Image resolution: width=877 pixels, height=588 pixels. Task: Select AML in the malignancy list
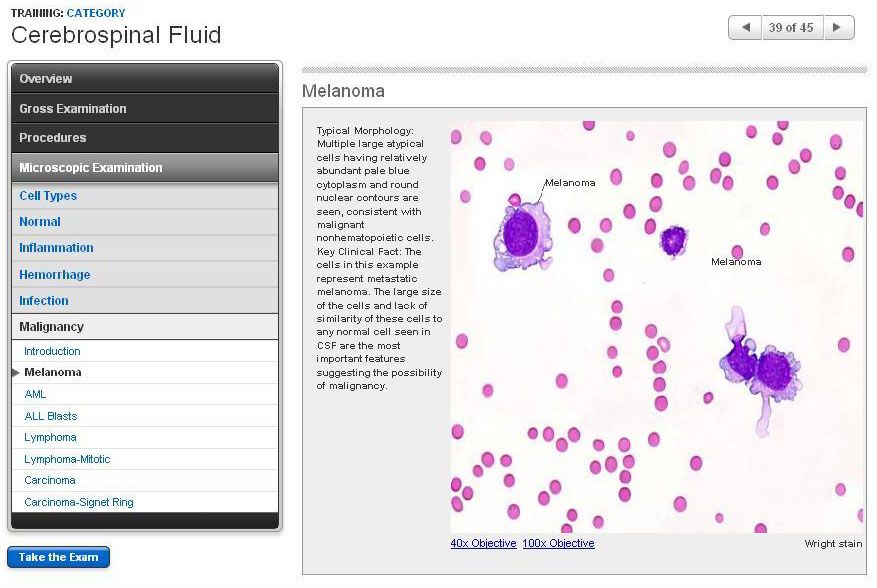pyautogui.click(x=35, y=394)
